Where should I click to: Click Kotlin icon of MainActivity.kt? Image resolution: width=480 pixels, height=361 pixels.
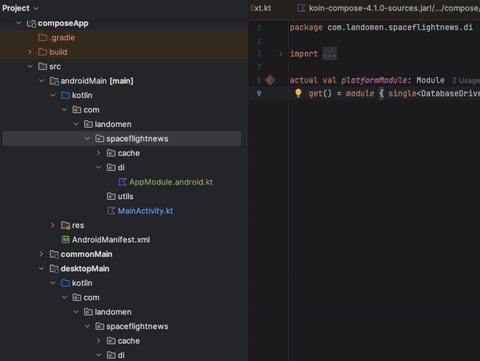tap(111, 211)
